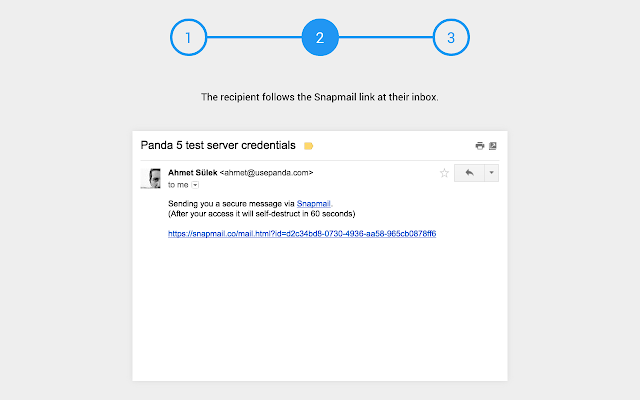Click the progress line between steps 2 and 3
This screenshot has height=400, width=640.
pyautogui.click(x=386, y=39)
